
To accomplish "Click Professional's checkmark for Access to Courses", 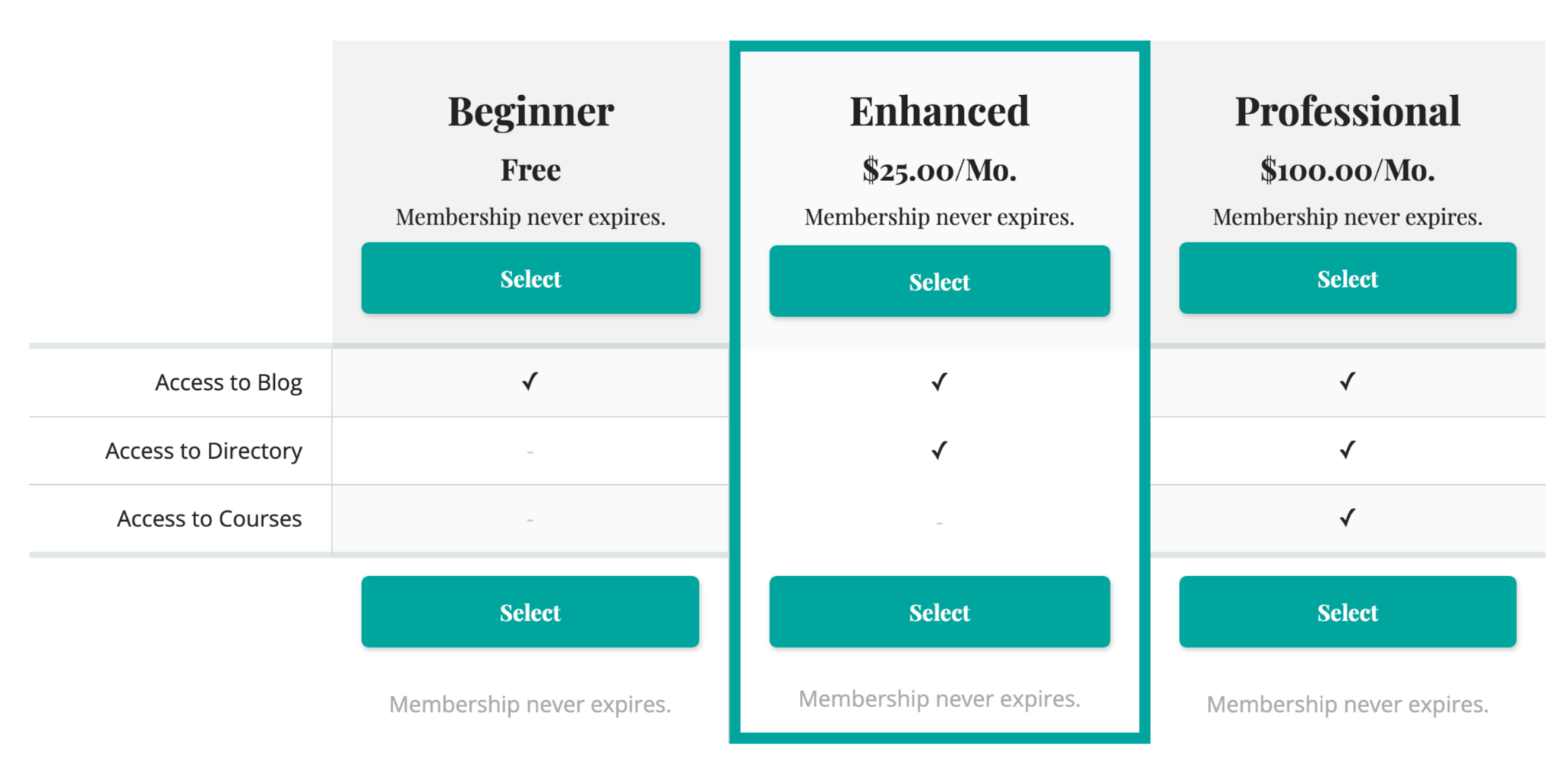I will (x=1347, y=519).
